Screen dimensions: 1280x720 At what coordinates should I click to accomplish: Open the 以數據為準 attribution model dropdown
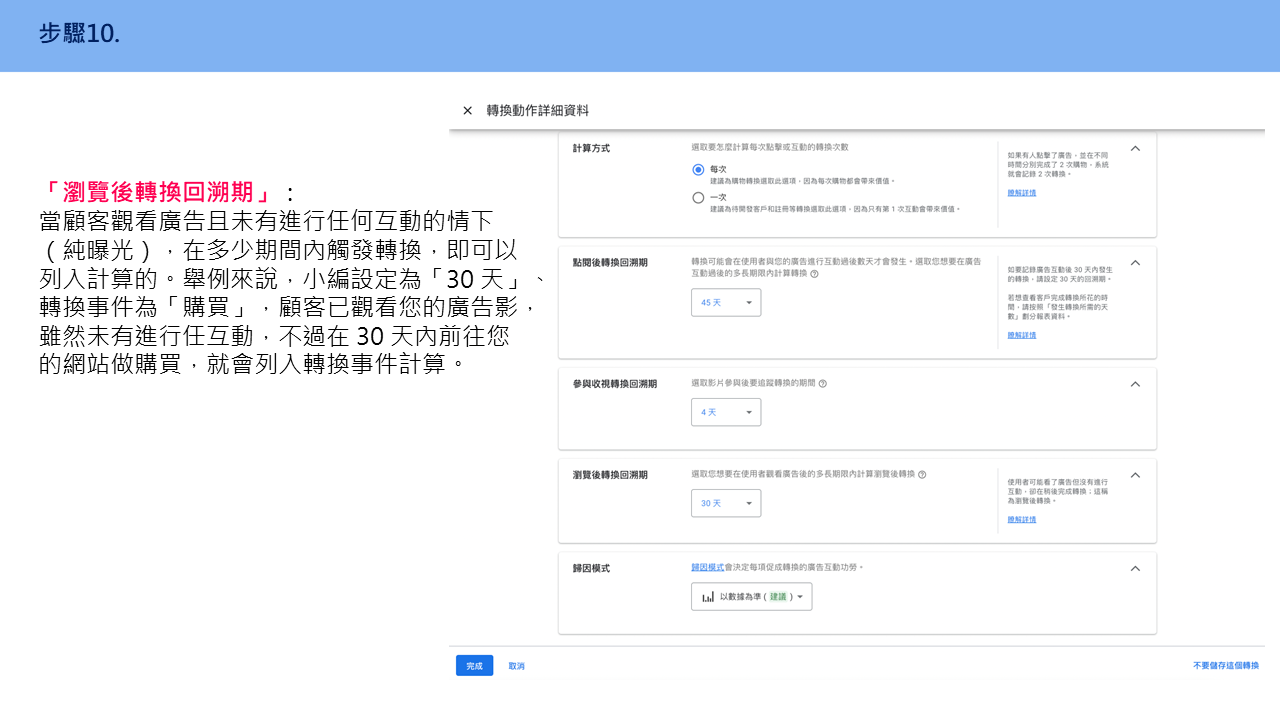752,597
